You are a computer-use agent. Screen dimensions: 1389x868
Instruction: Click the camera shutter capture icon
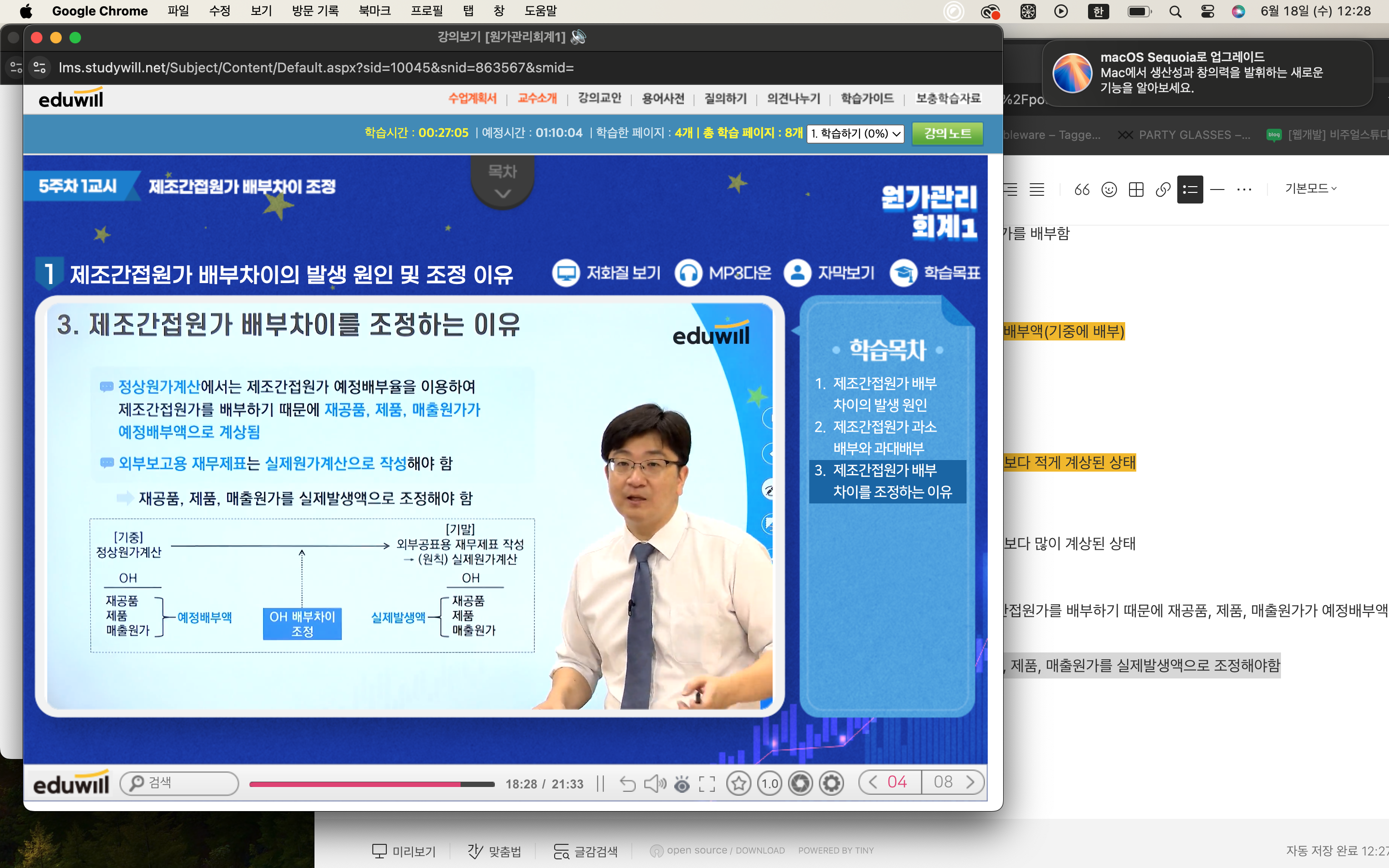800,783
